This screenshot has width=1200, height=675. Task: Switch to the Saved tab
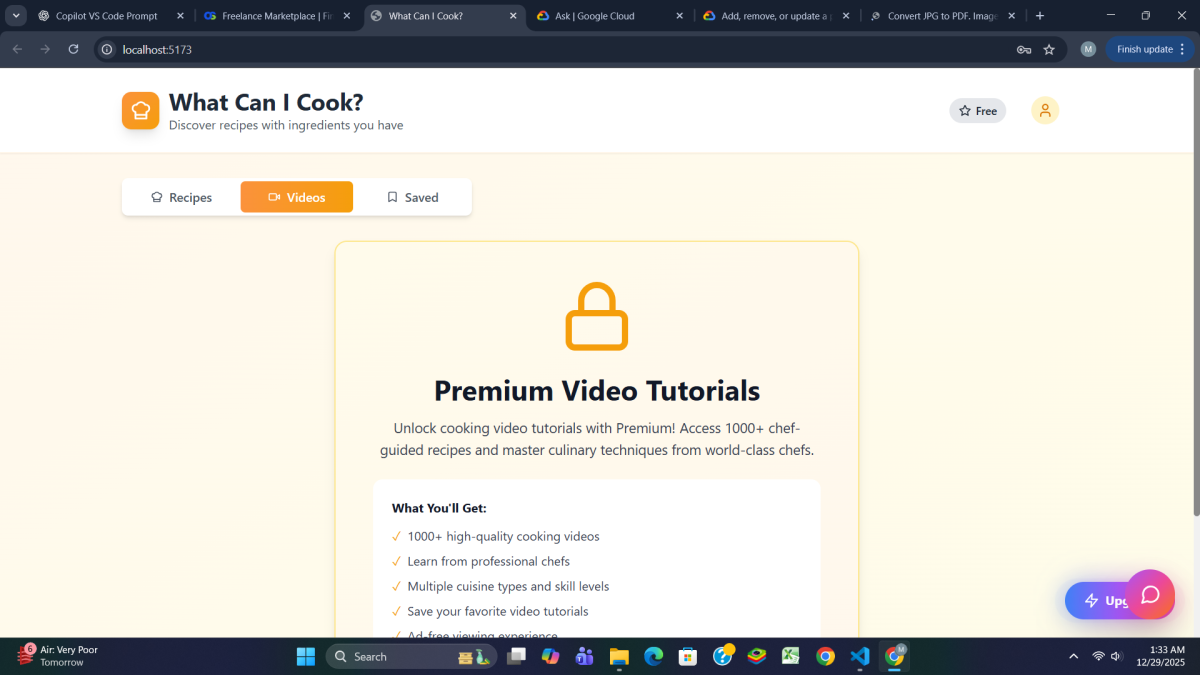tap(412, 197)
